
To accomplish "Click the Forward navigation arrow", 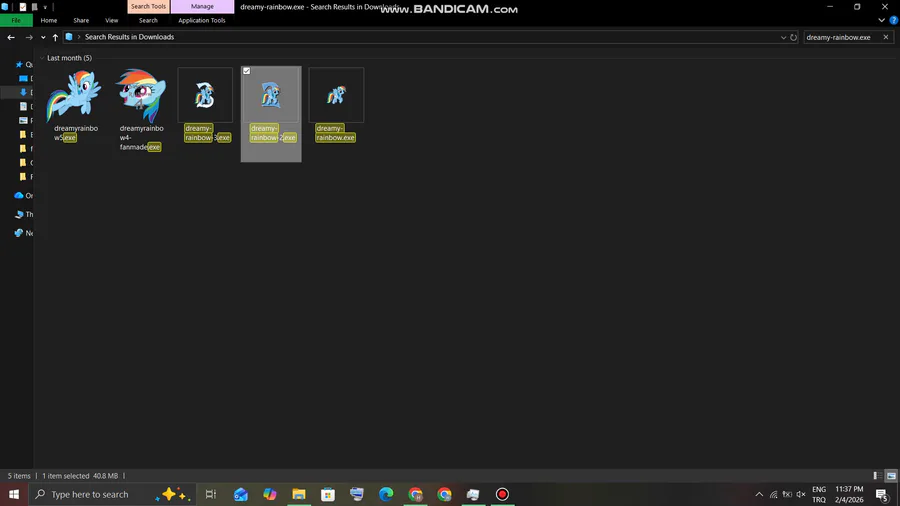I will point(29,37).
